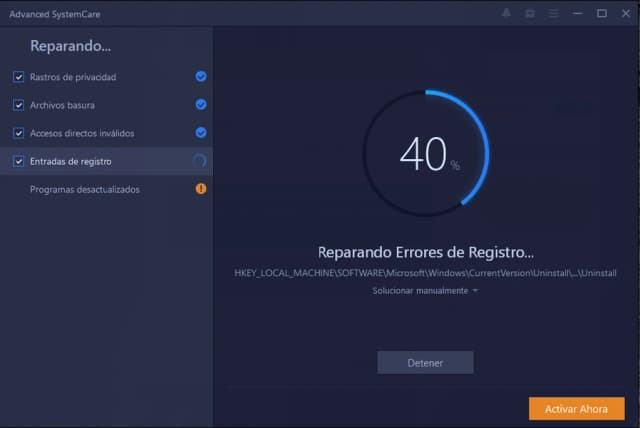Minimize the Advanced SystemCare window

[578, 13]
